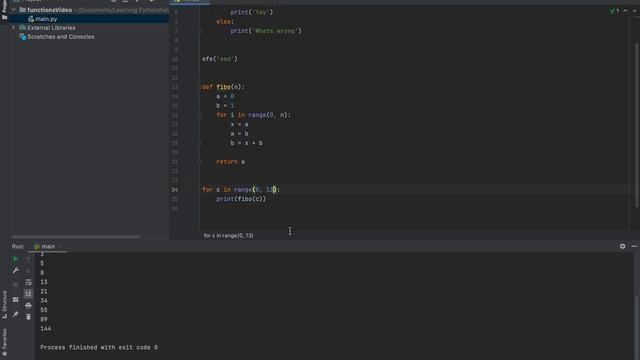Click the 'def fibo(n):' line

[x=223, y=87]
